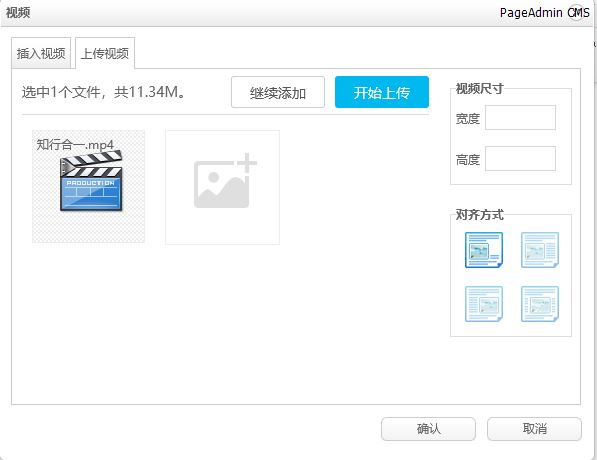Screen dimensions: 597x460
Task: Click the 对齐方式 group heading
Action: tap(479, 214)
